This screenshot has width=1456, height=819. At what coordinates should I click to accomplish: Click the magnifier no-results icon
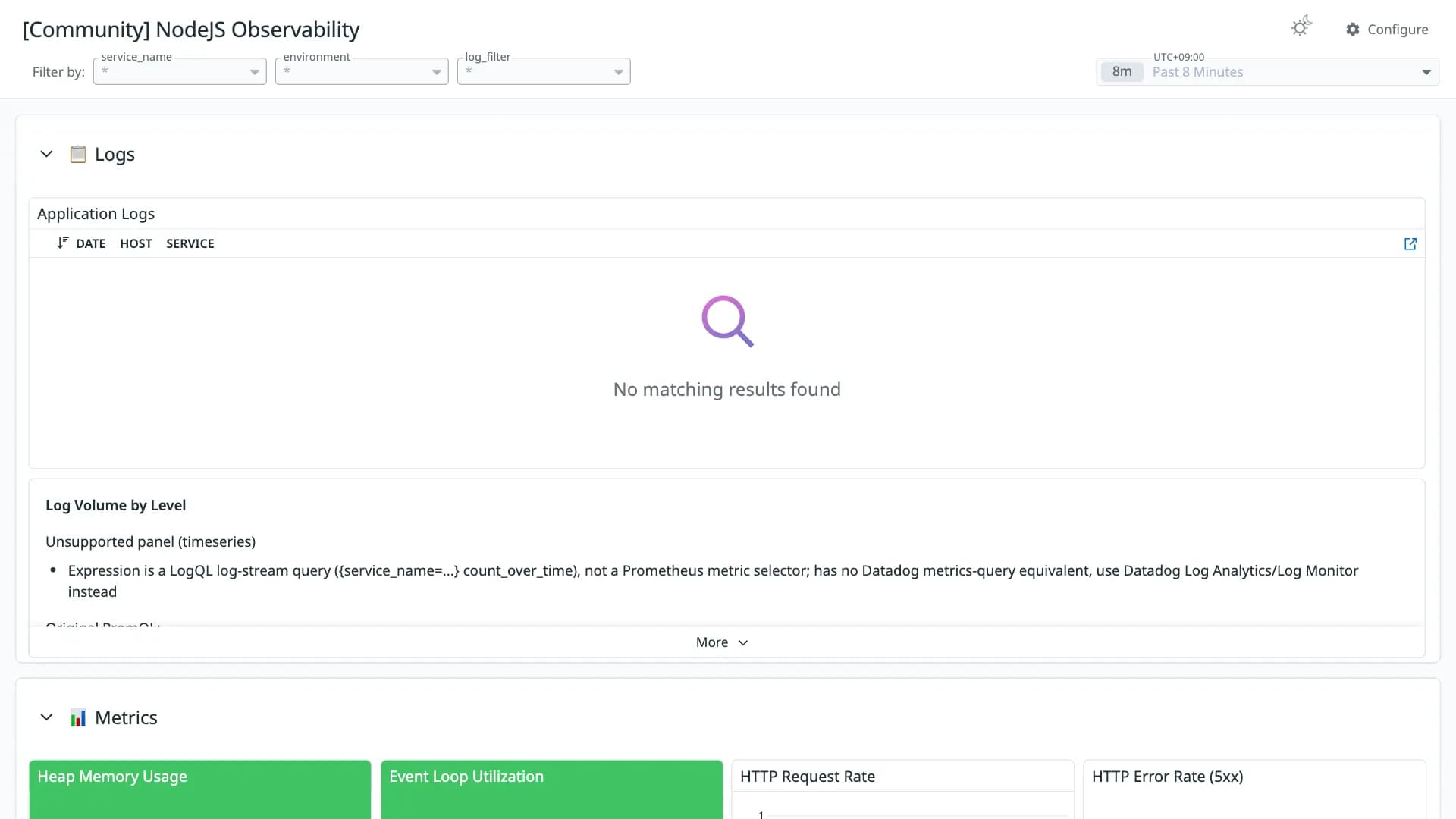(x=727, y=321)
